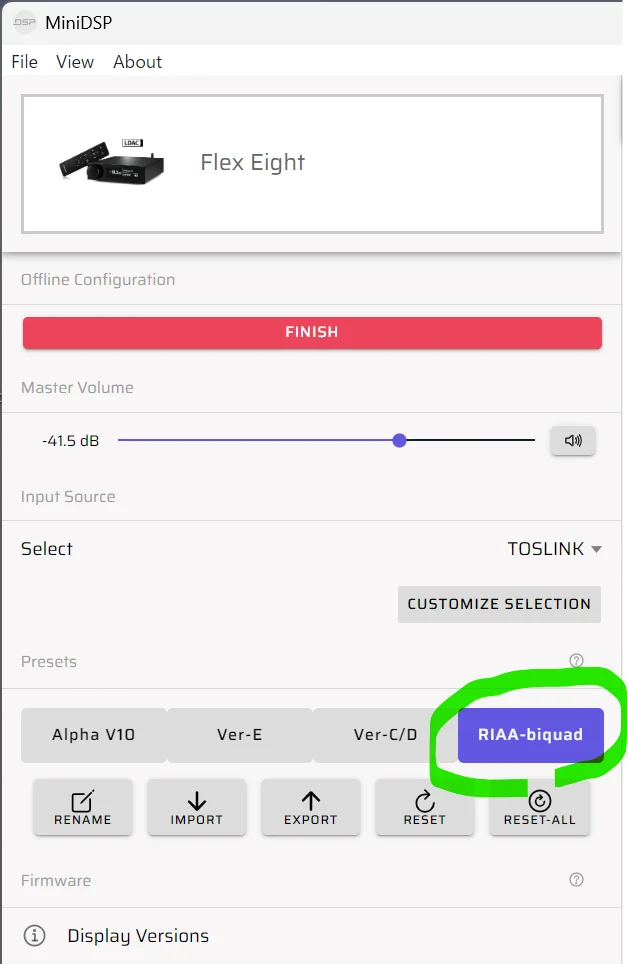The height and width of the screenshot is (964, 628).
Task: Select the Alpha V10 preset
Action: (x=94, y=735)
